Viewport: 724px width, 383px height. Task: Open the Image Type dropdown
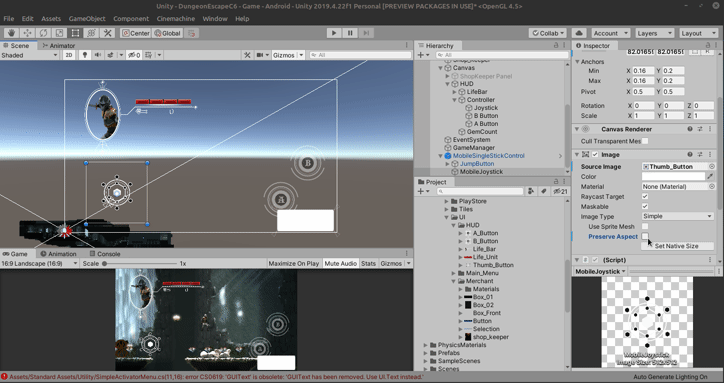678,216
